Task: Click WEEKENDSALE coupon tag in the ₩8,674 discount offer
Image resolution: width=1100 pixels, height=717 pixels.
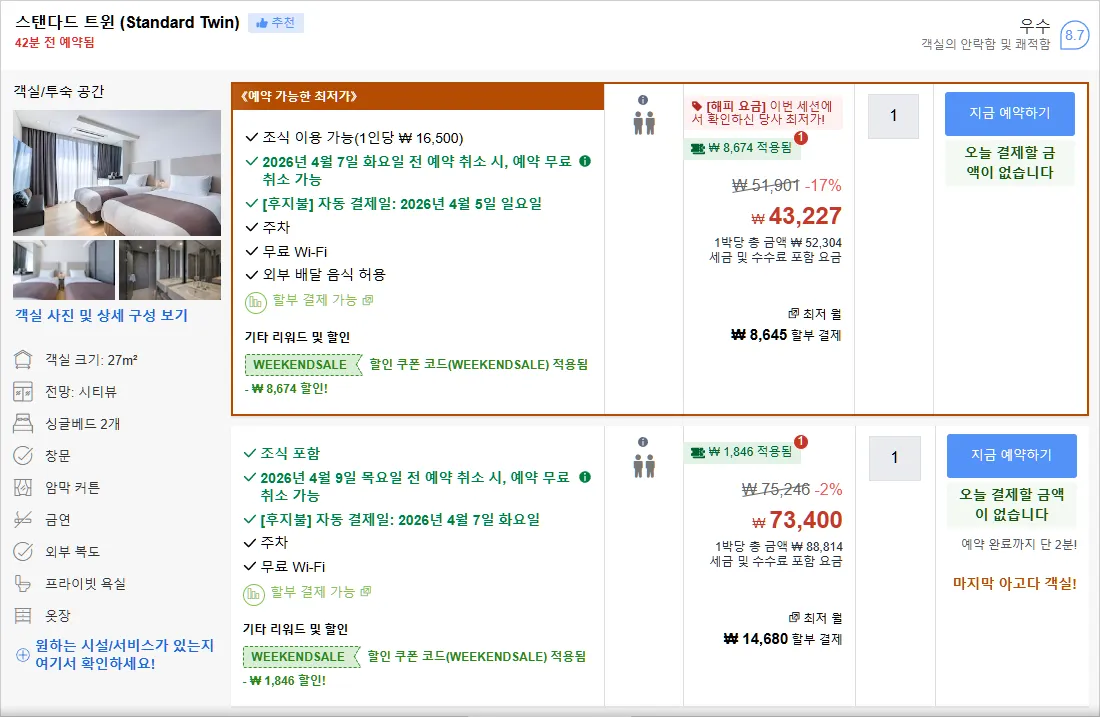Action: tap(303, 365)
